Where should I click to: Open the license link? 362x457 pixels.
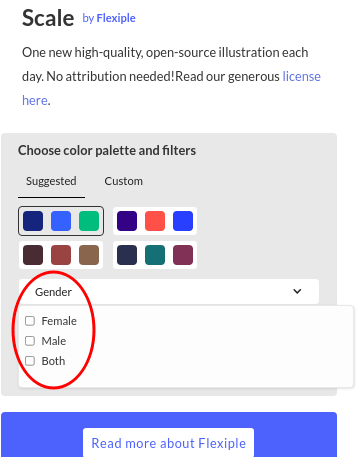[301, 76]
